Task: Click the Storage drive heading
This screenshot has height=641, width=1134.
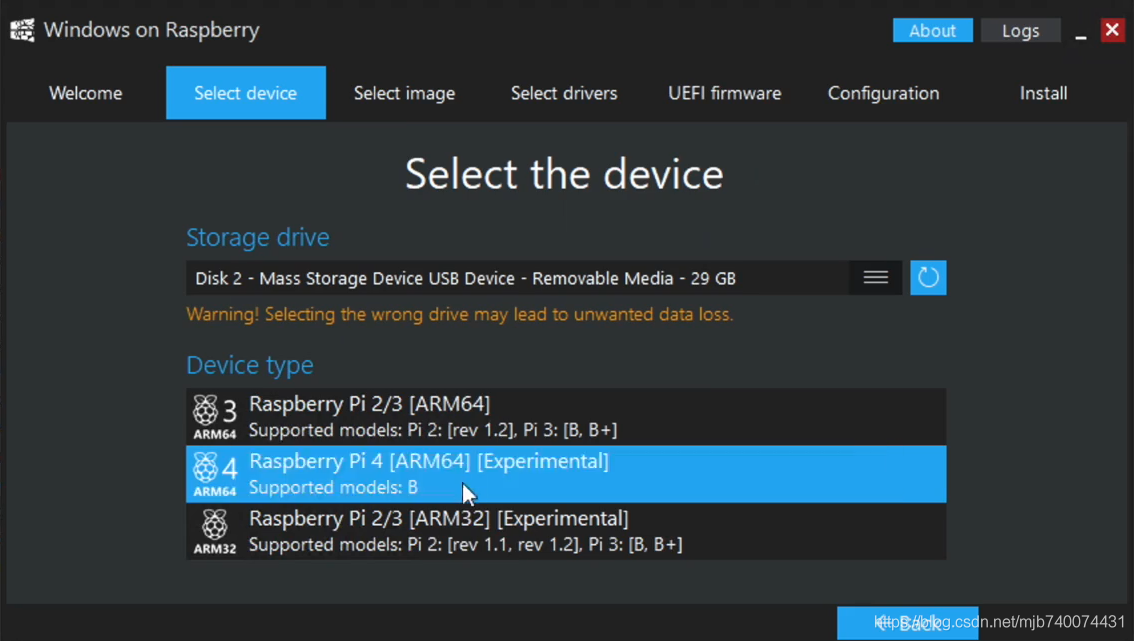Action: pyautogui.click(x=257, y=237)
